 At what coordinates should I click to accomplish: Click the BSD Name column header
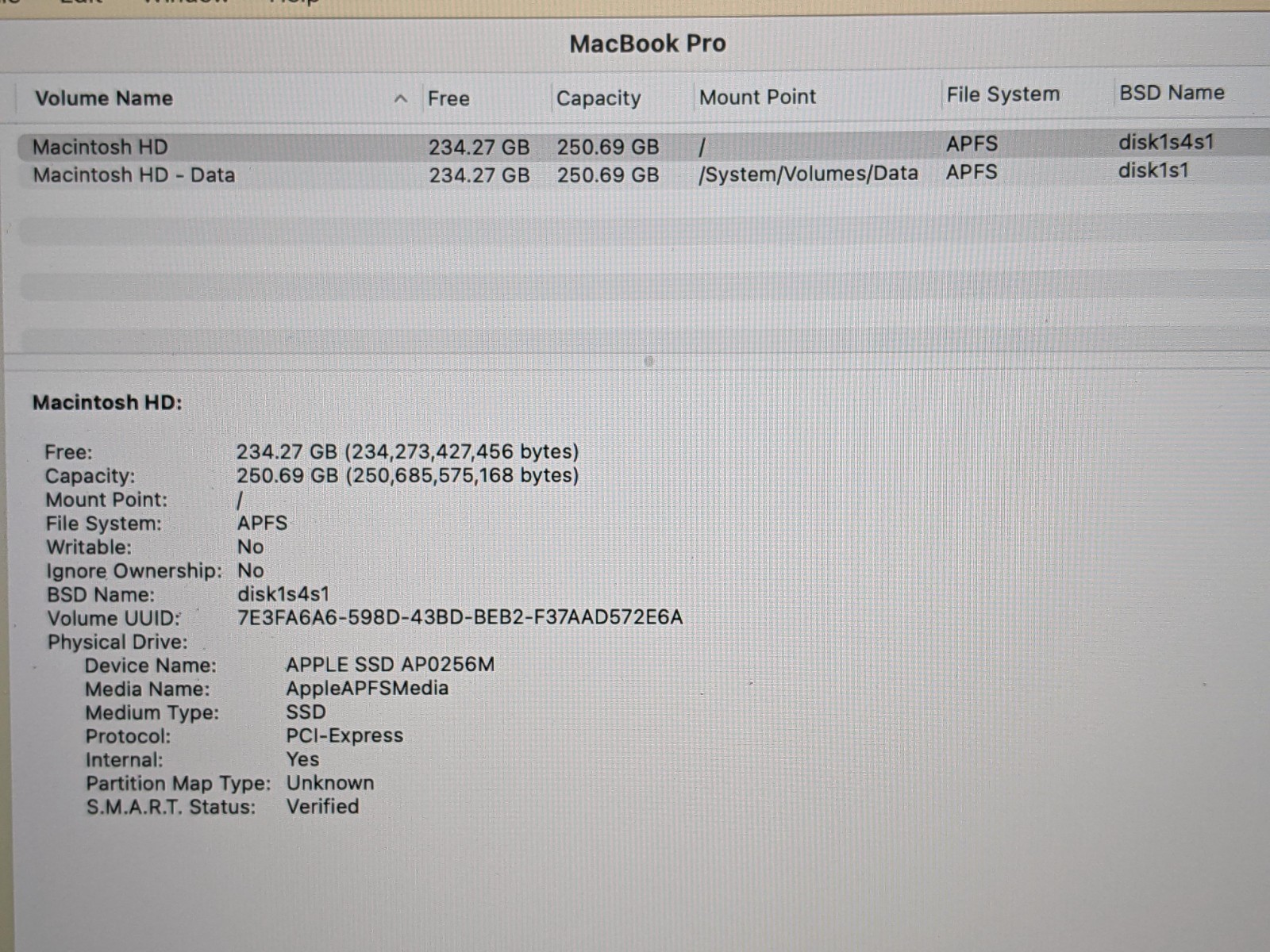(1172, 93)
